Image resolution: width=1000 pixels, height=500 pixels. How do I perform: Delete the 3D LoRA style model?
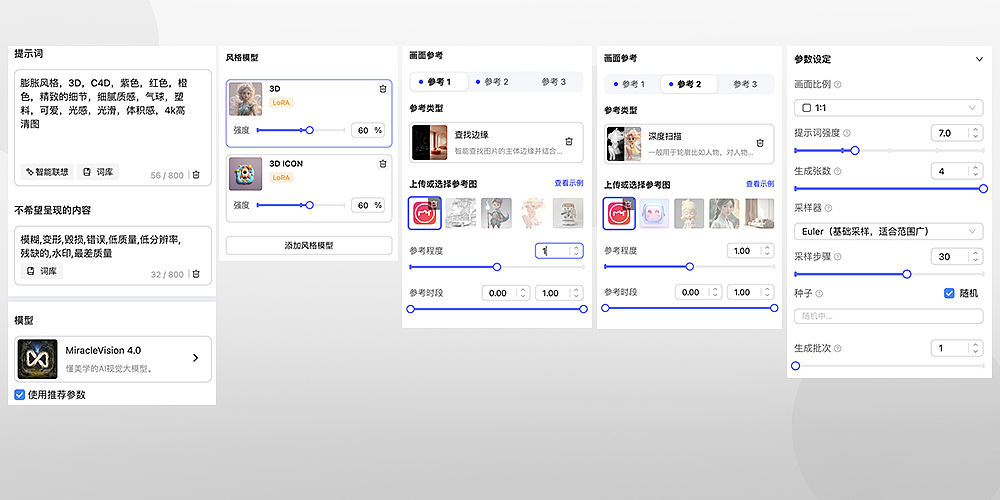coord(383,89)
